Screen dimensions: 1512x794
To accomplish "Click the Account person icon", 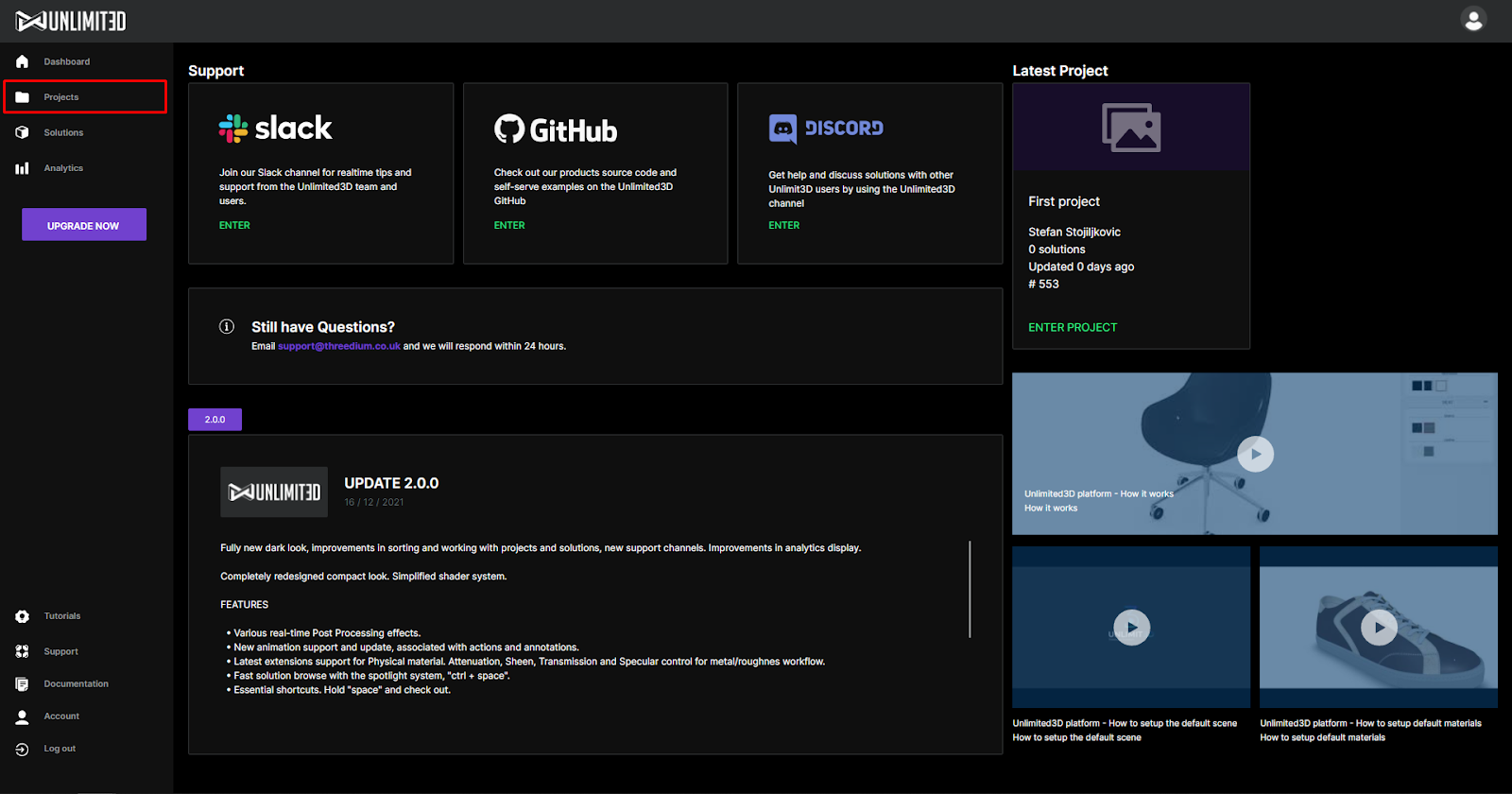I will [22, 716].
